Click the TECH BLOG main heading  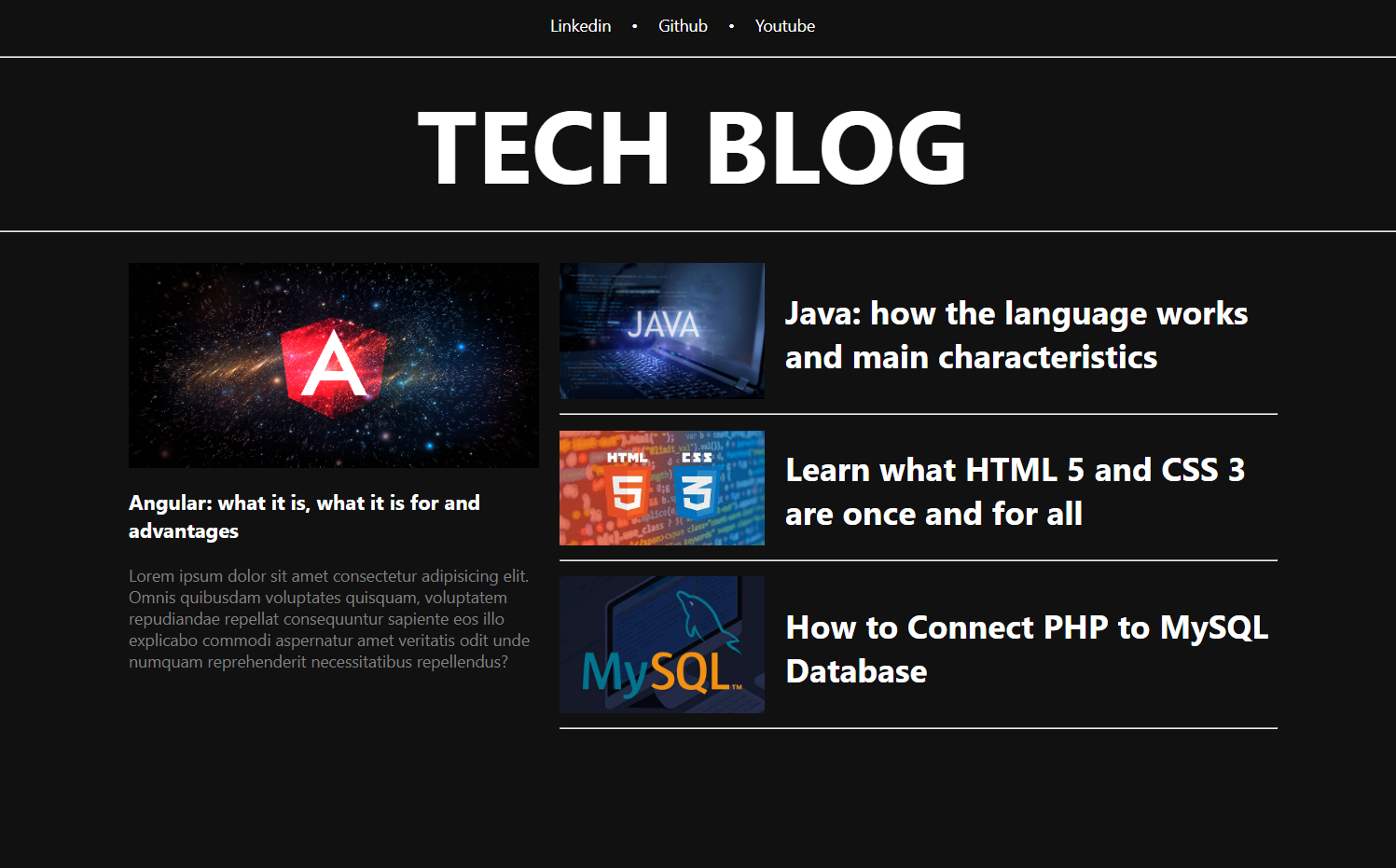coord(692,147)
